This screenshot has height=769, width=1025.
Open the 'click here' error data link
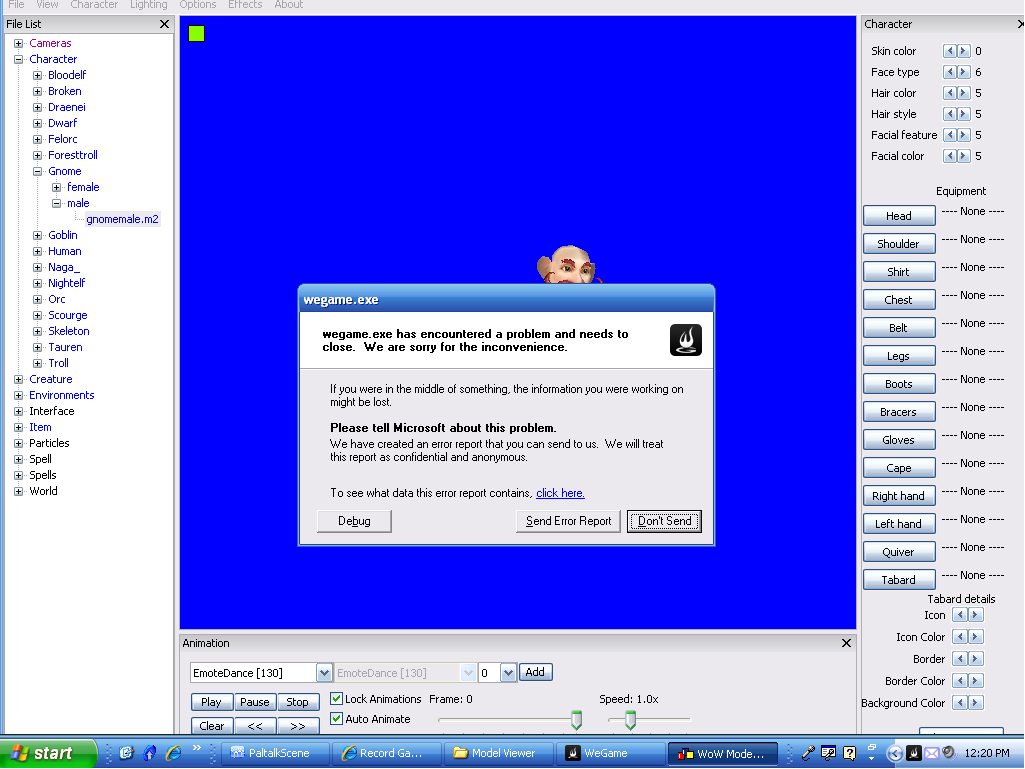tap(560, 493)
